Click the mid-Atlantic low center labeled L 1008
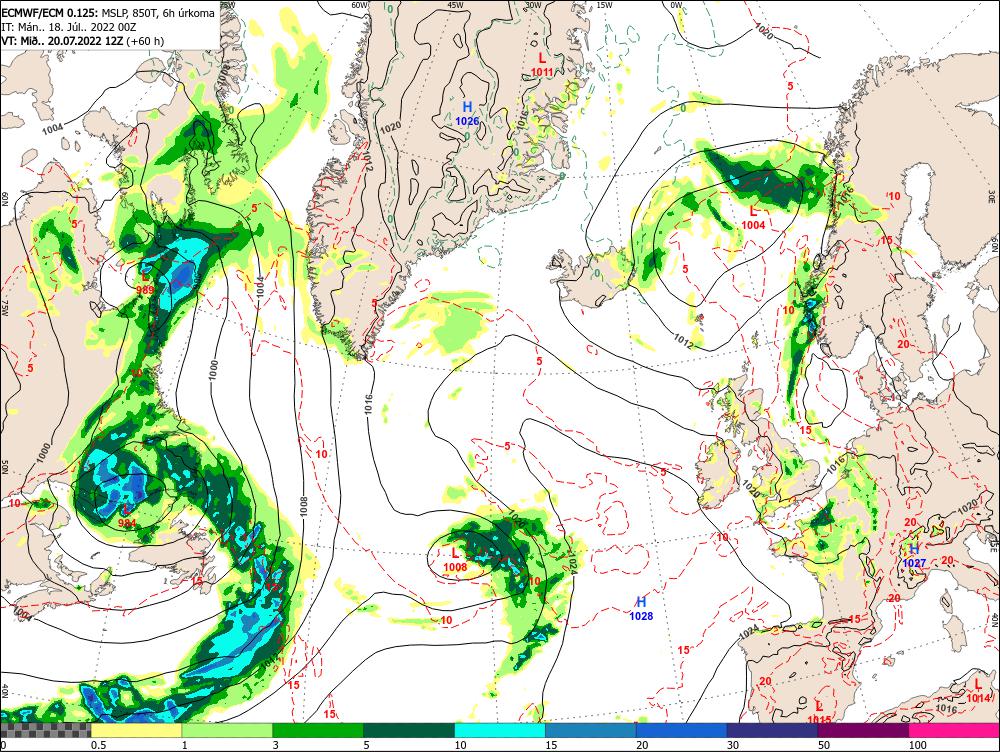 click(x=455, y=559)
